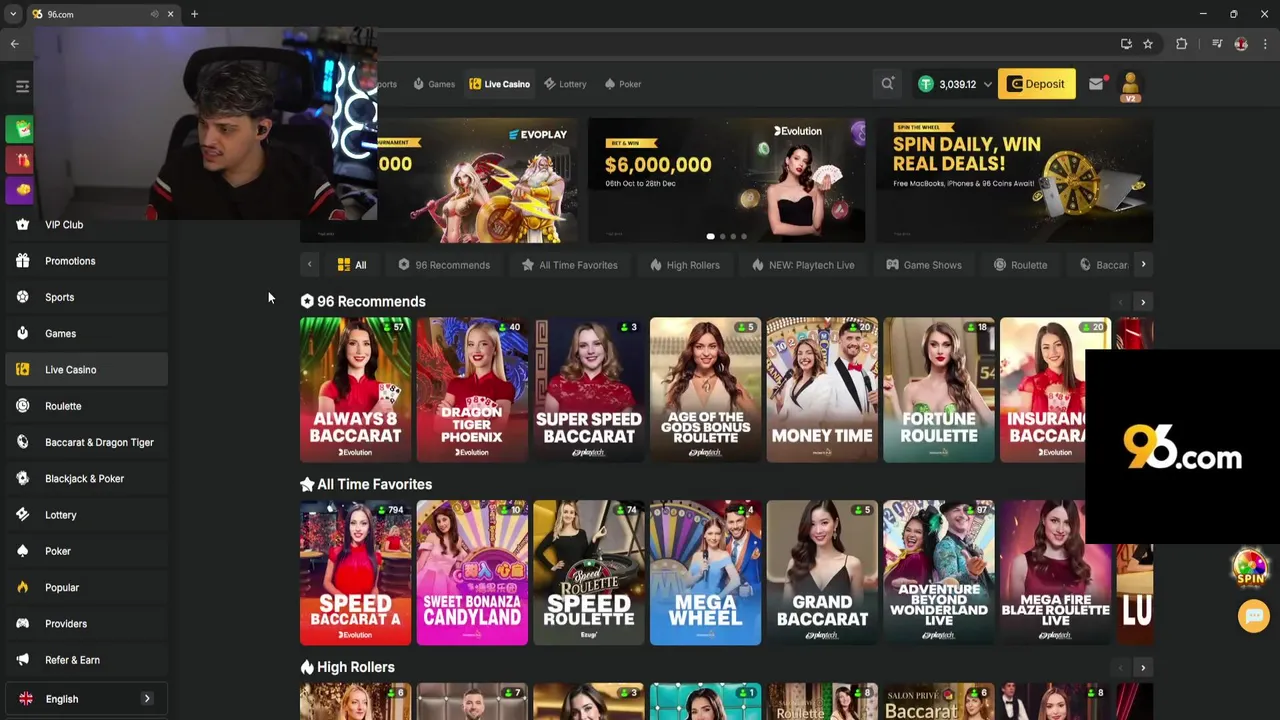Open the Fortune Roulette game
The width and height of the screenshot is (1280, 720).
[939, 390]
